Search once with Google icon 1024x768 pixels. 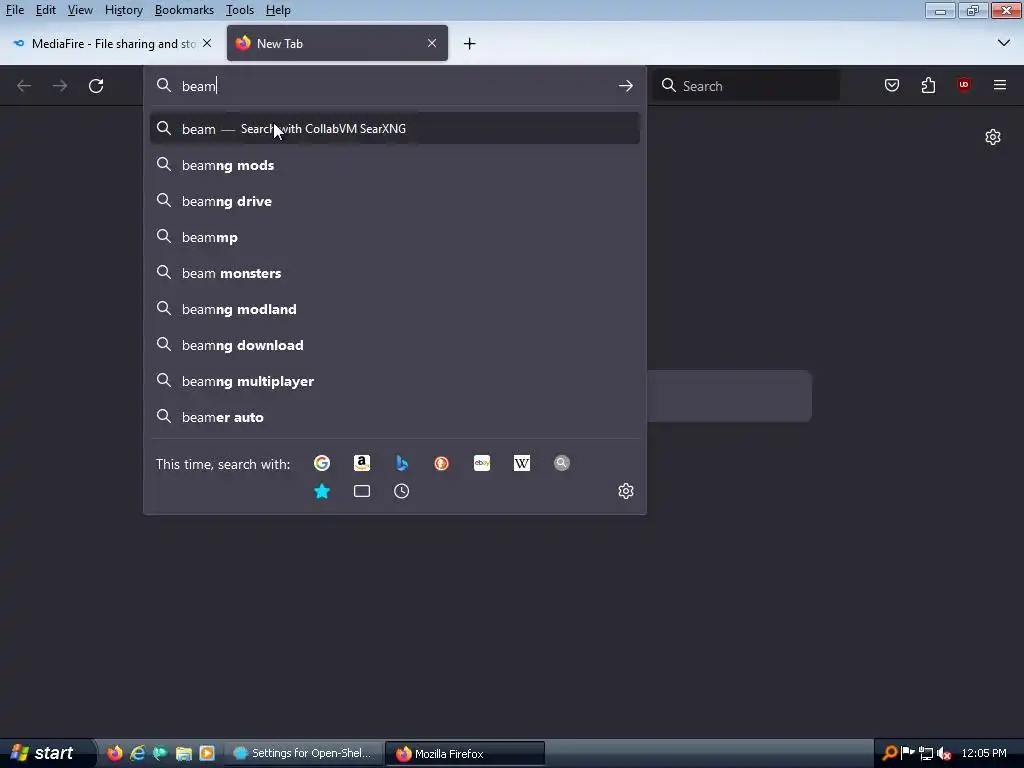click(322, 463)
